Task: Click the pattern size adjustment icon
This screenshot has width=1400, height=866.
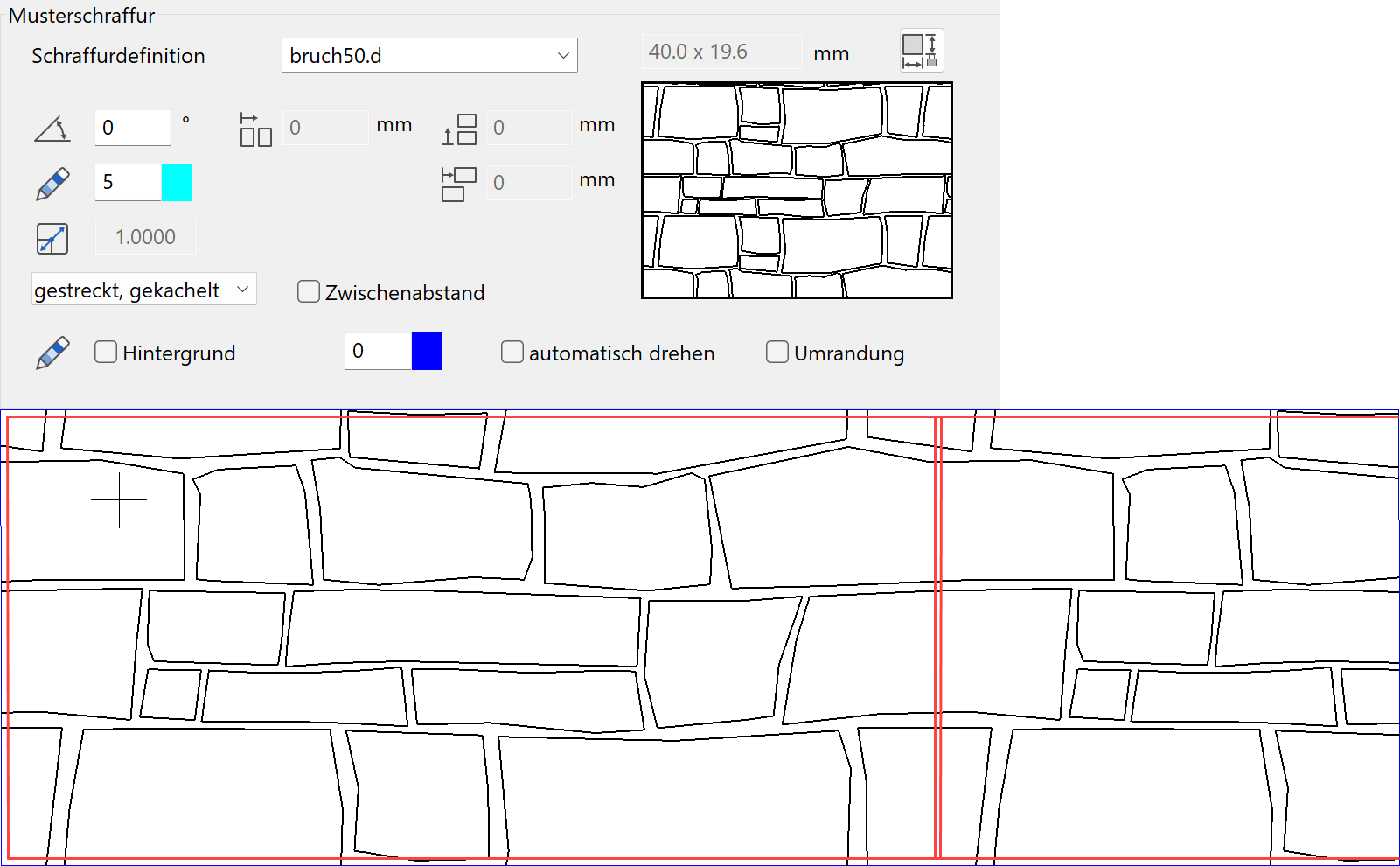Action: coord(921,50)
